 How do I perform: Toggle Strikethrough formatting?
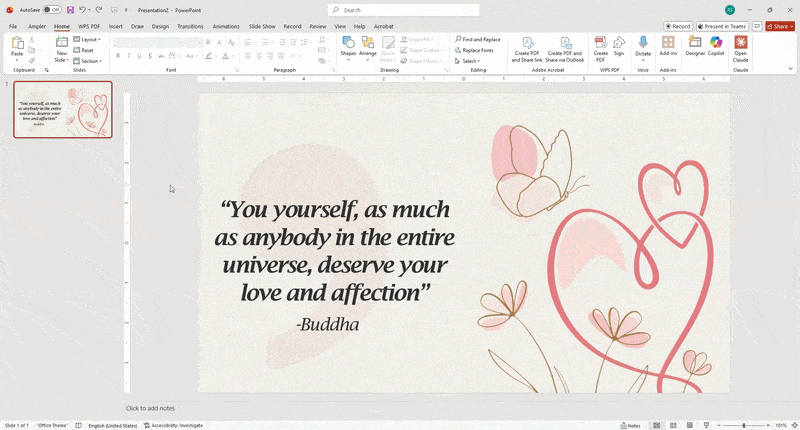[161, 56]
